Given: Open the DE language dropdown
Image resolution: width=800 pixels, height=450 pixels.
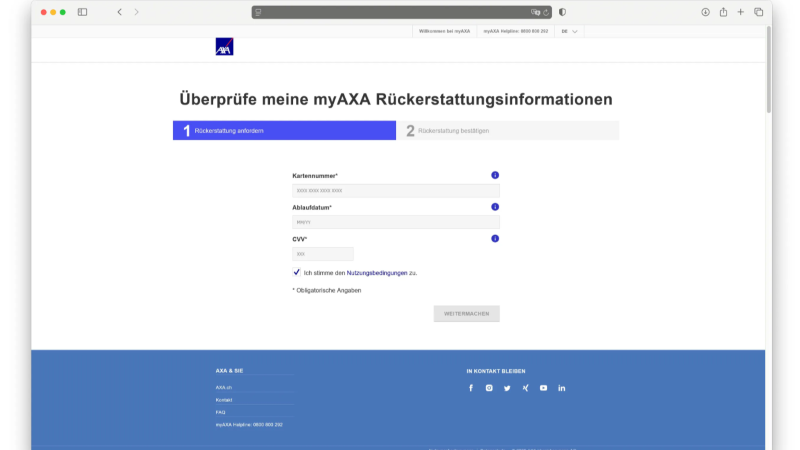Looking at the screenshot, I should [x=569, y=31].
